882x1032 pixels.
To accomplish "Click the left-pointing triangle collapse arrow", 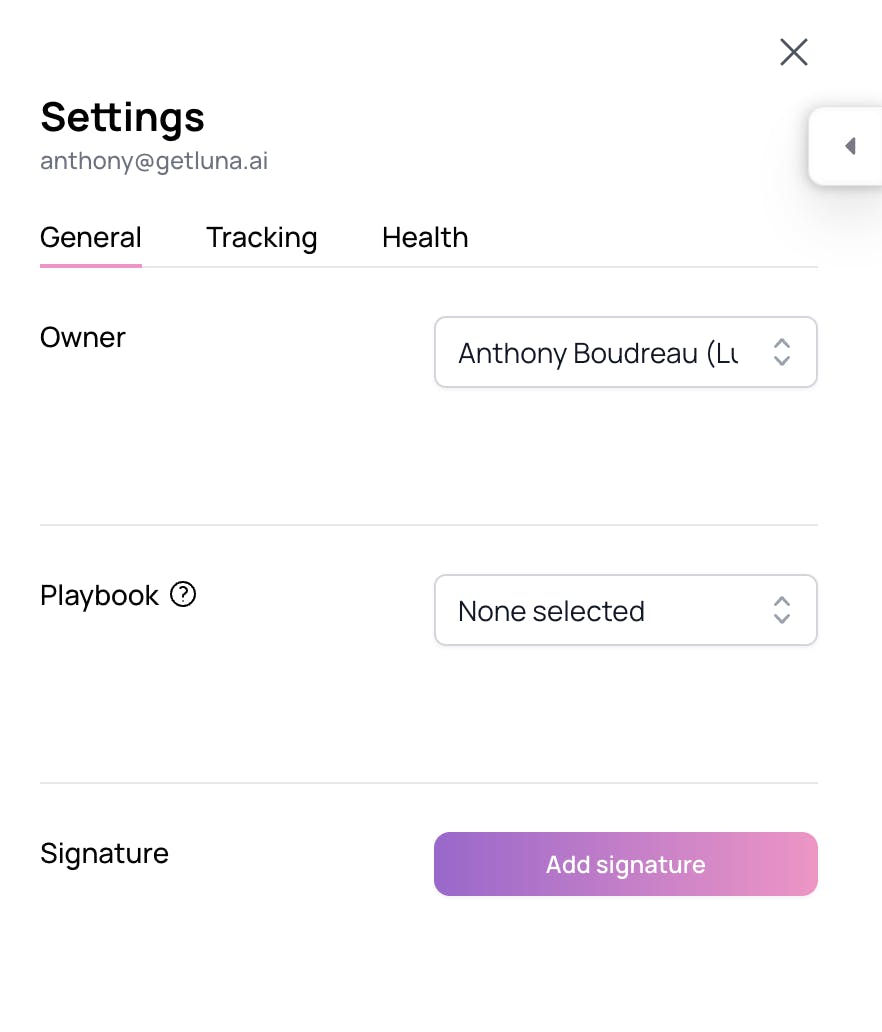I will [x=851, y=146].
